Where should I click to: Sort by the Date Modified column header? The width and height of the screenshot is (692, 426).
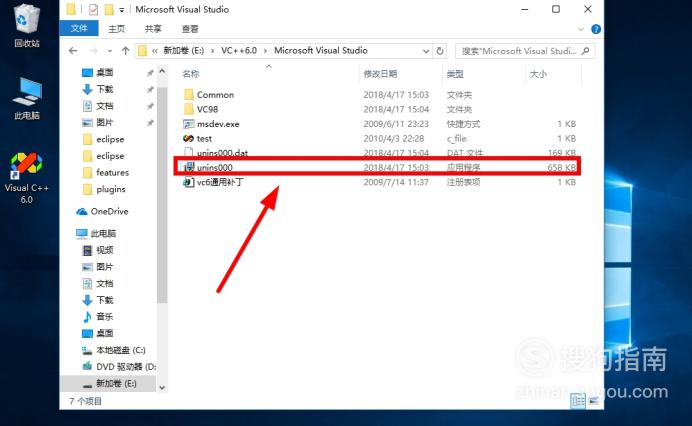coord(380,74)
